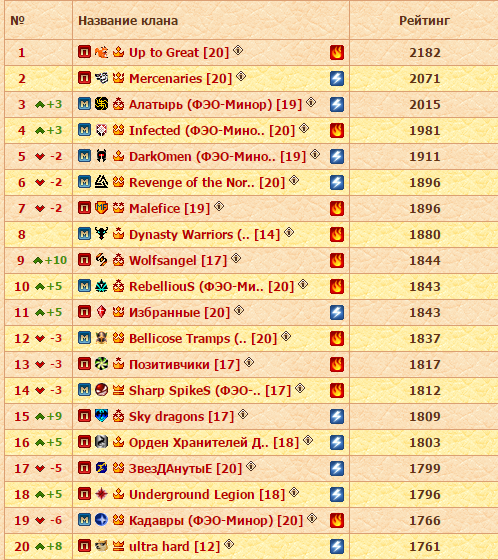Click the clan emblem beside Алатырь

click(101, 104)
